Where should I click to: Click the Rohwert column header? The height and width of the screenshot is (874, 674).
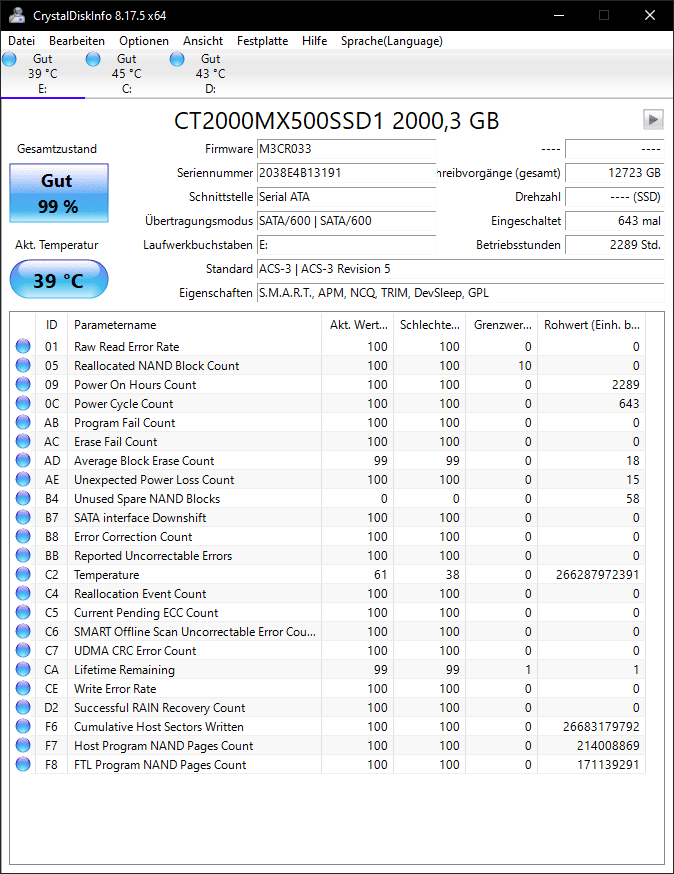(x=591, y=324)
